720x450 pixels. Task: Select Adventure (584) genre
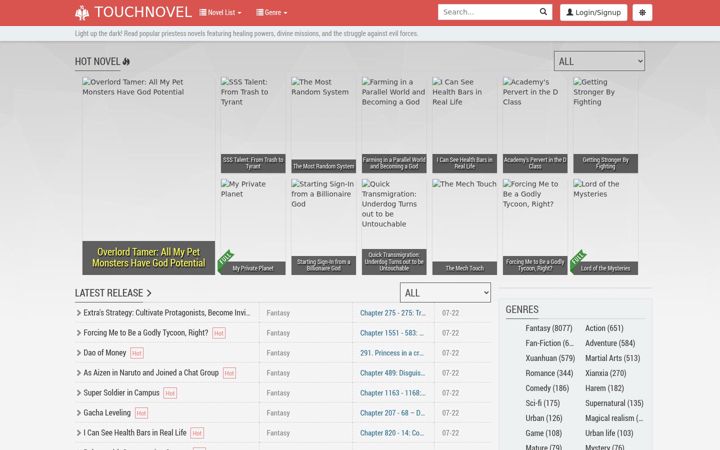610,343
